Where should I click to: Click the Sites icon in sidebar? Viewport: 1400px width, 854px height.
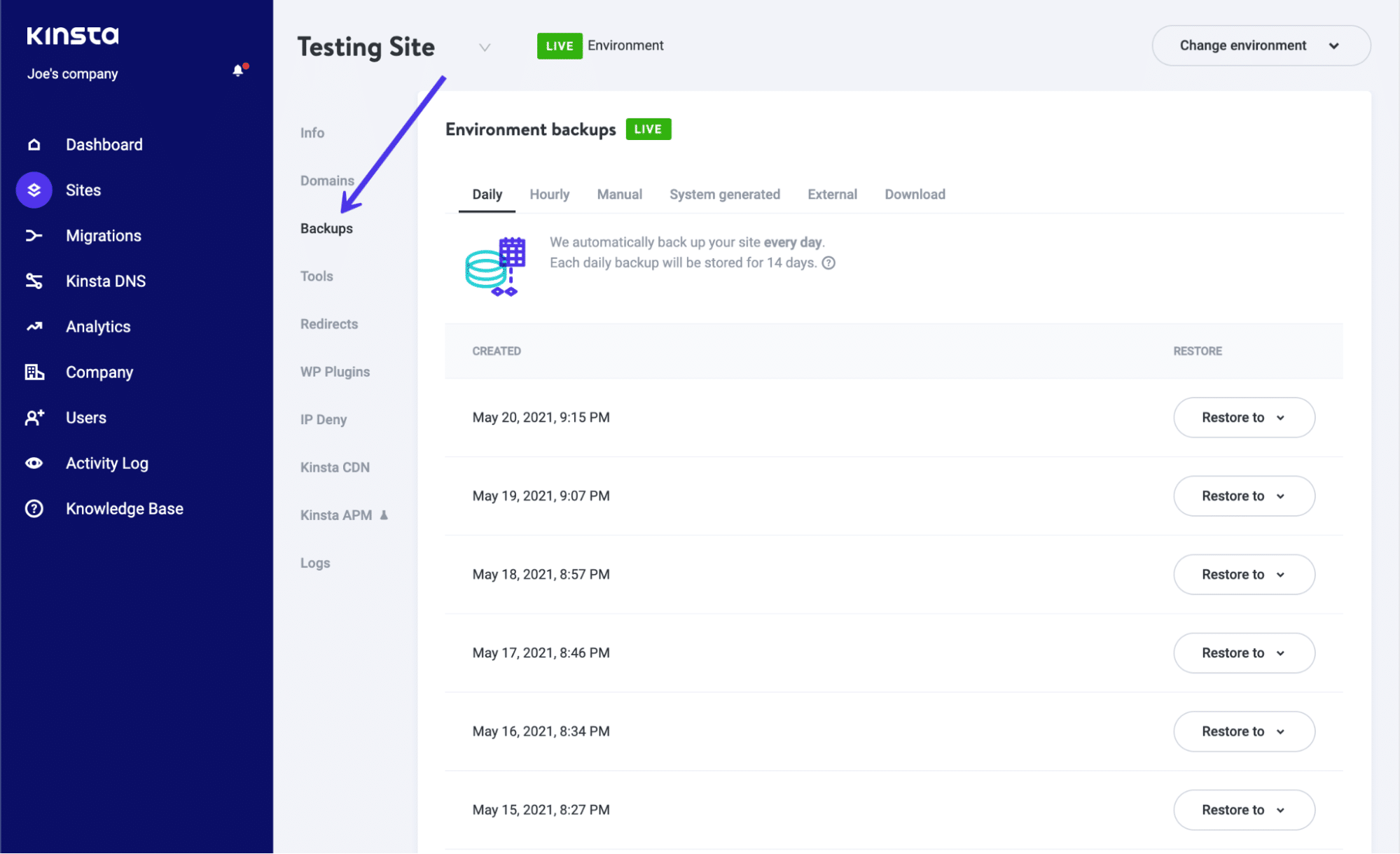[x=35, y=190]
